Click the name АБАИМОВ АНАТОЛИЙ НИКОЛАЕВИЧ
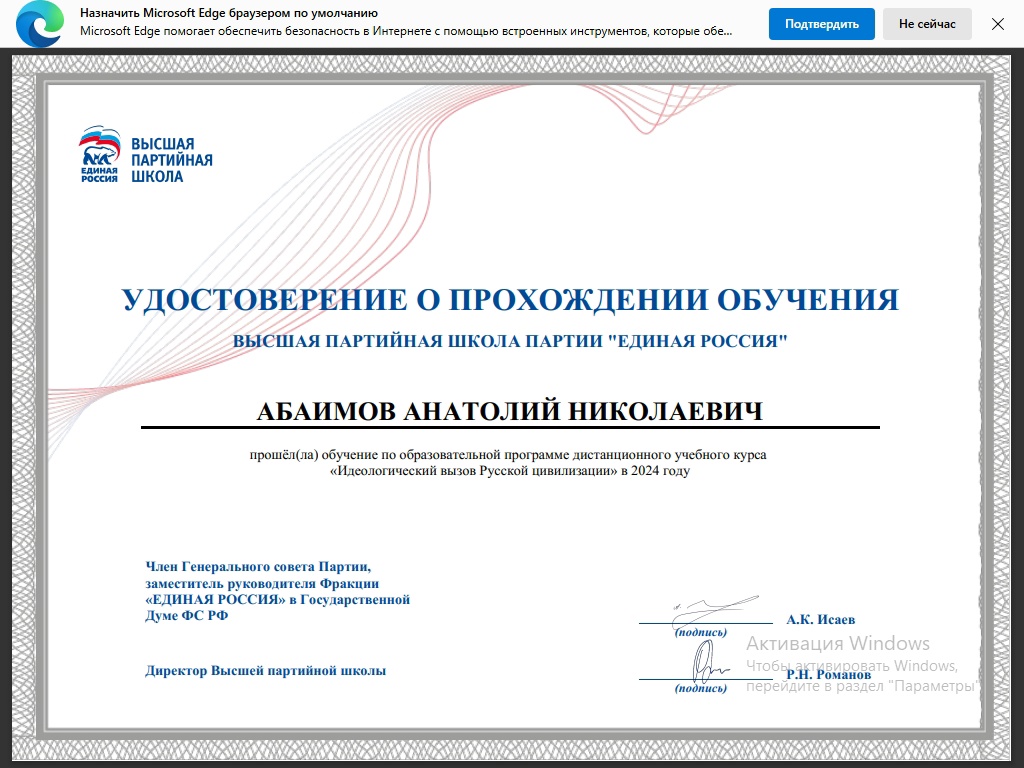The width and height of the screenshot is (1024, 768). click(510, 411)
